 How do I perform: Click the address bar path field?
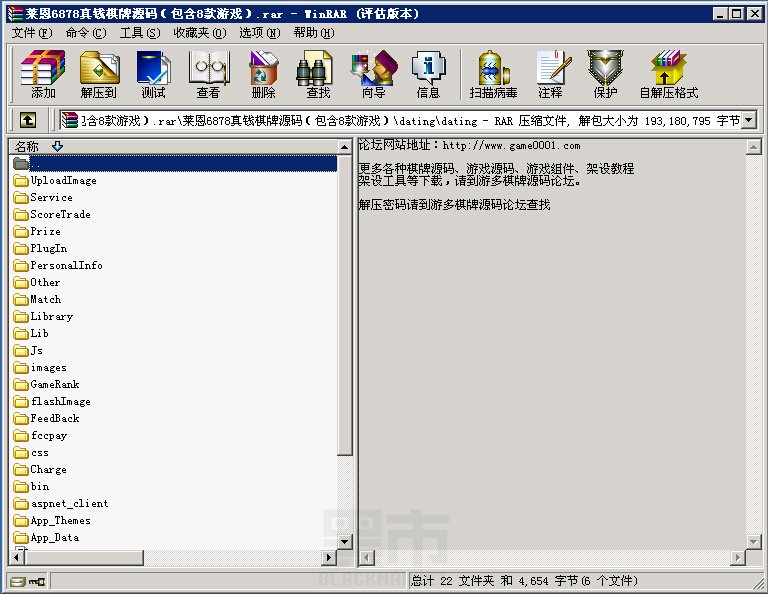click(x=409, y=120)
